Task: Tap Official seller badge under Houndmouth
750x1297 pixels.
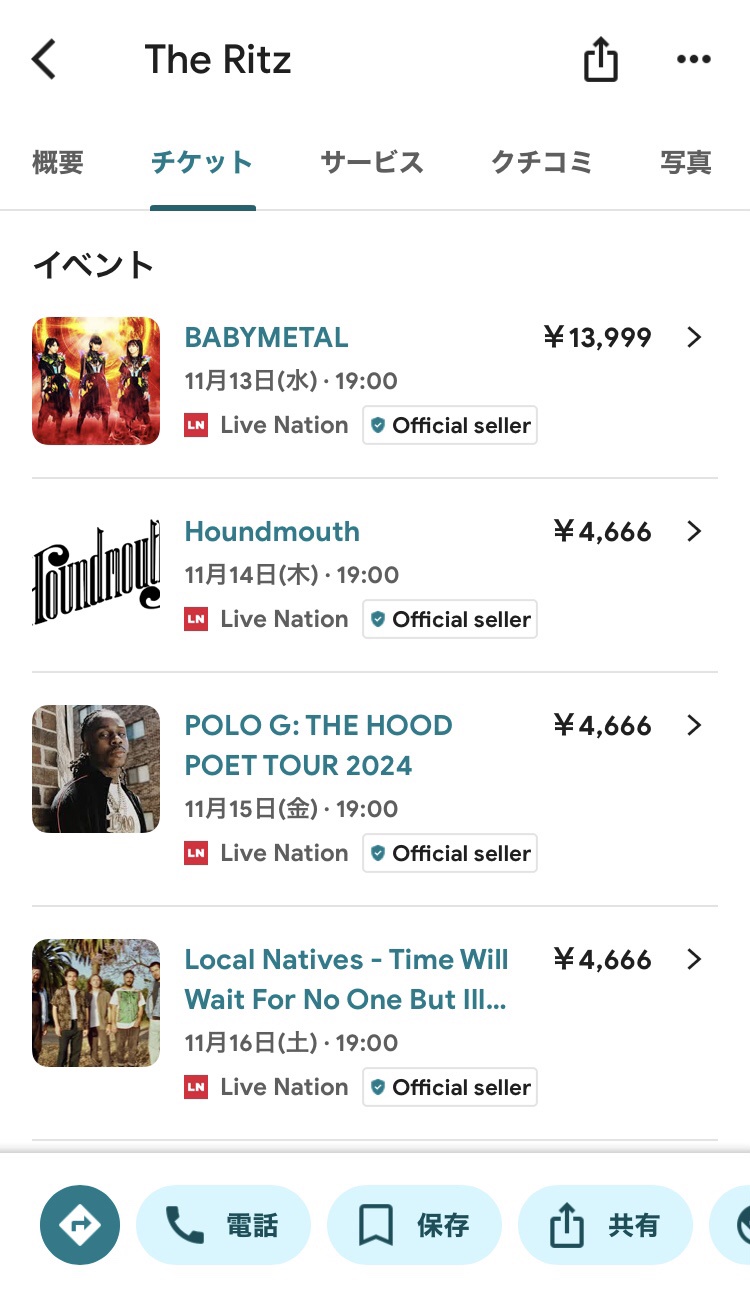Action: click(450, 620)
